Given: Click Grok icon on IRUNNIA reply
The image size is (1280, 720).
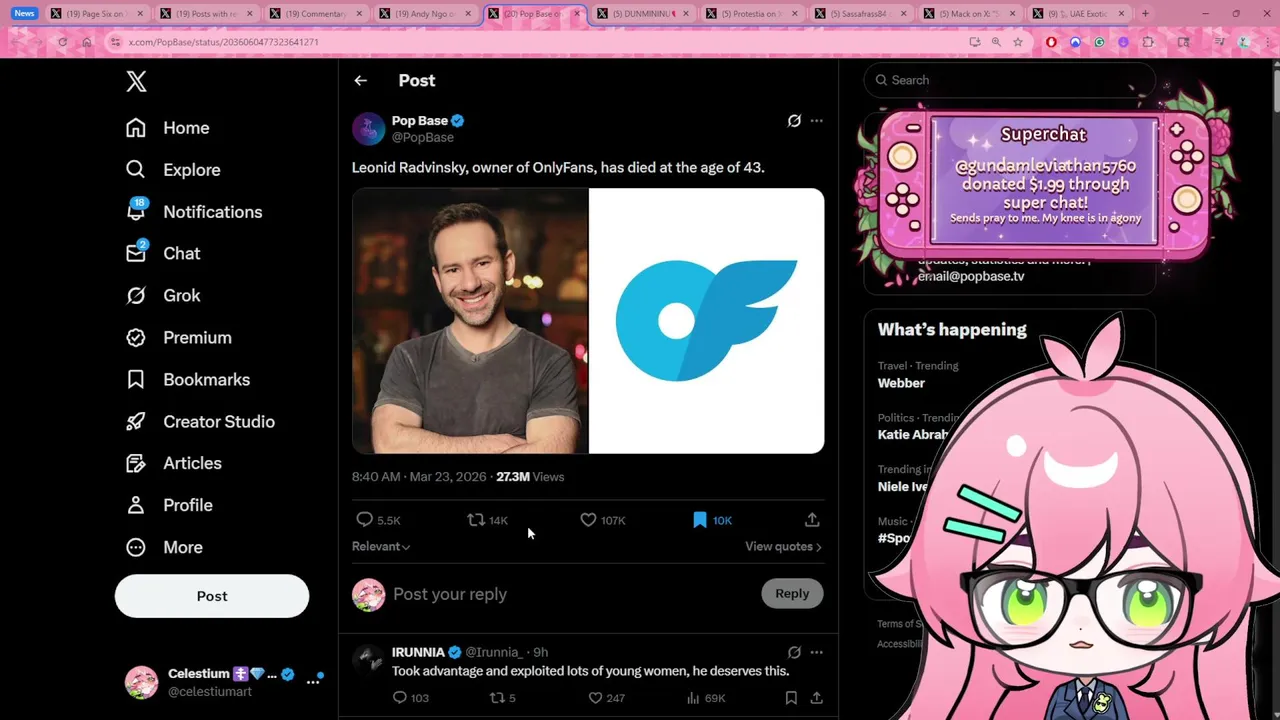Looking at the screenshot, I should [794, 652].
